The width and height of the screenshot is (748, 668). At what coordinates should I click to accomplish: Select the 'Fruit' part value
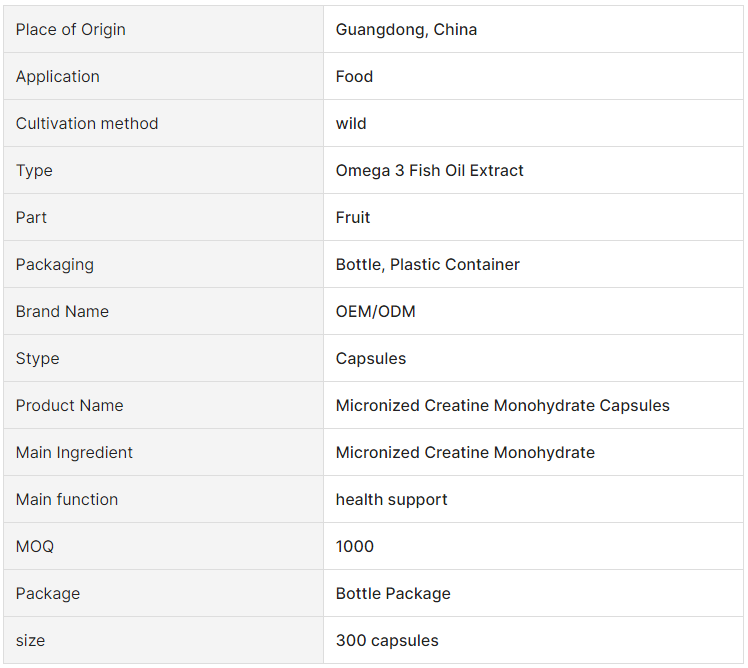click(x=353, y=217)
